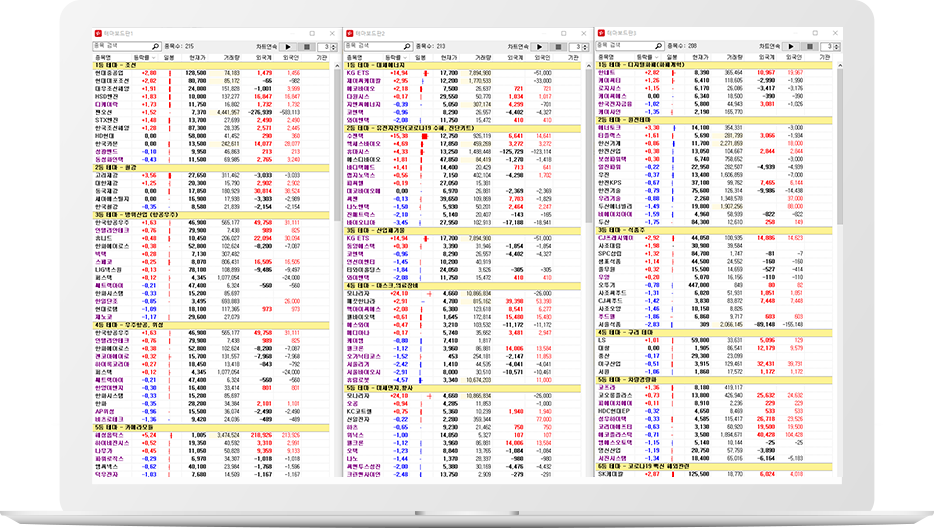Type in the 종목 검색 field of 테마보드판2
Image resolution: width=934 pixels, height=528 pixels.
click(x=371, y=46)
